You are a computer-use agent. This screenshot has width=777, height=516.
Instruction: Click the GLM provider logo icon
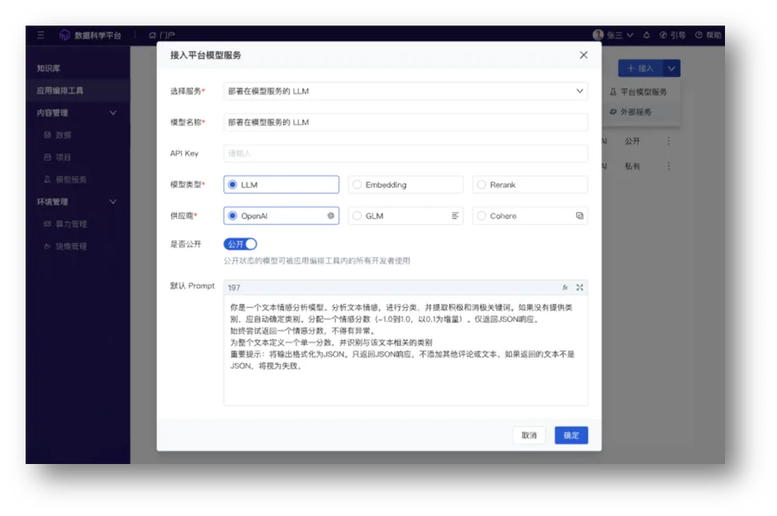point(455,216)
